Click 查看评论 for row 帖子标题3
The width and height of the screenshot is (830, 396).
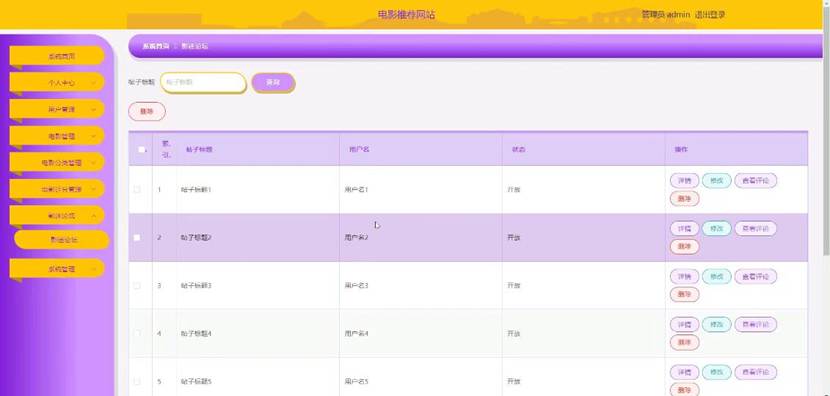coord(755,276)
